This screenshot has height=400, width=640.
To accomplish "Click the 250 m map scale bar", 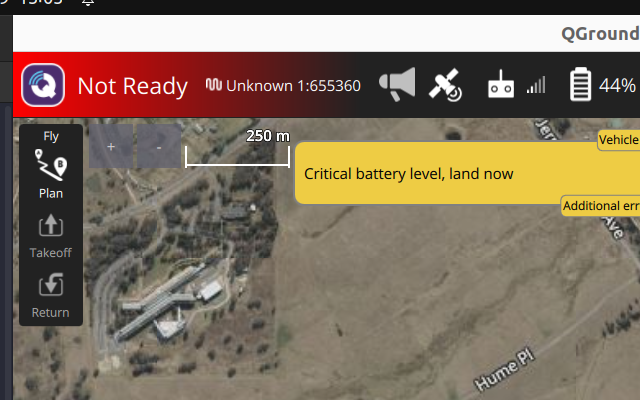I will point(238,148).
